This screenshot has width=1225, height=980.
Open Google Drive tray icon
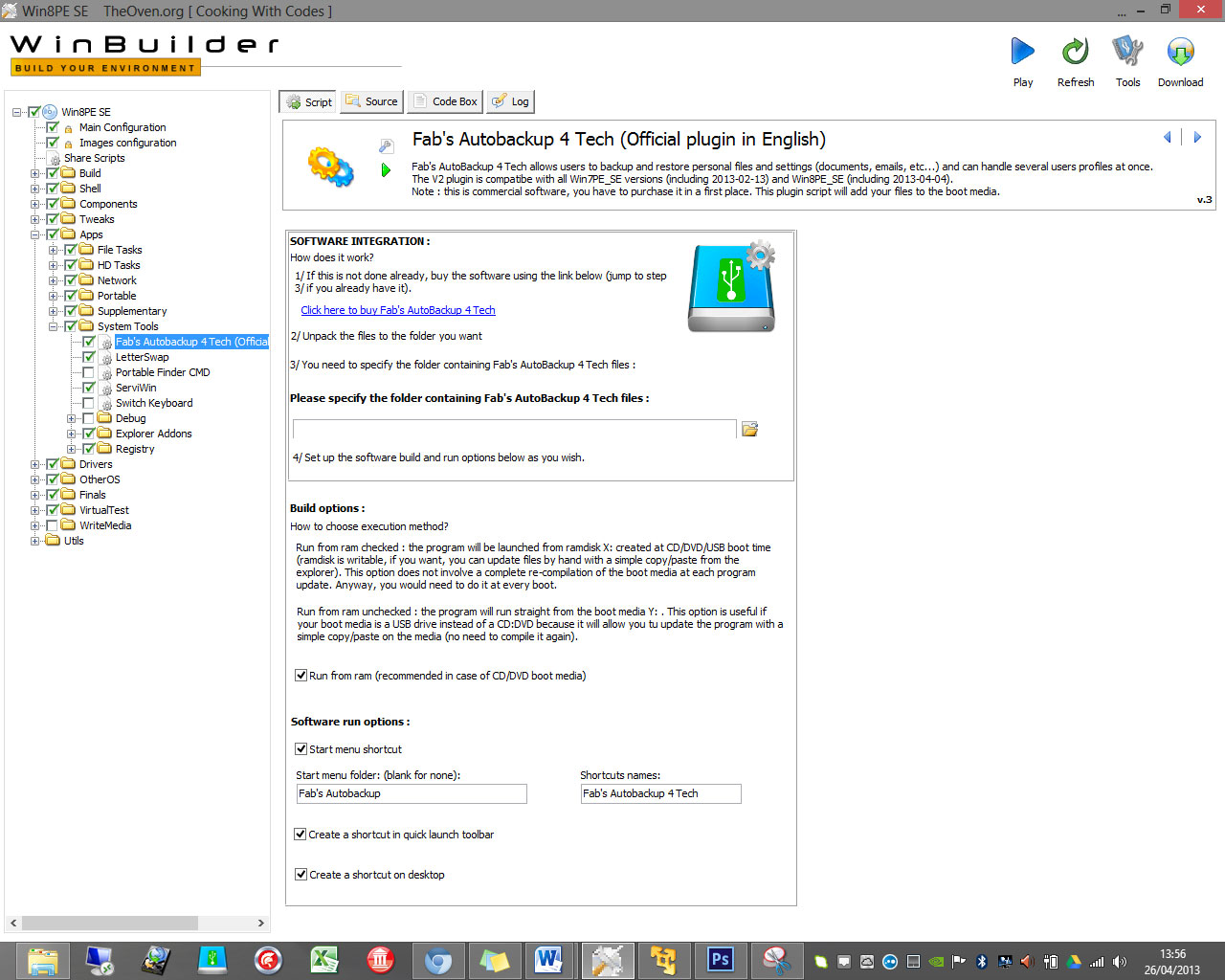click(x=1074, y=962)
